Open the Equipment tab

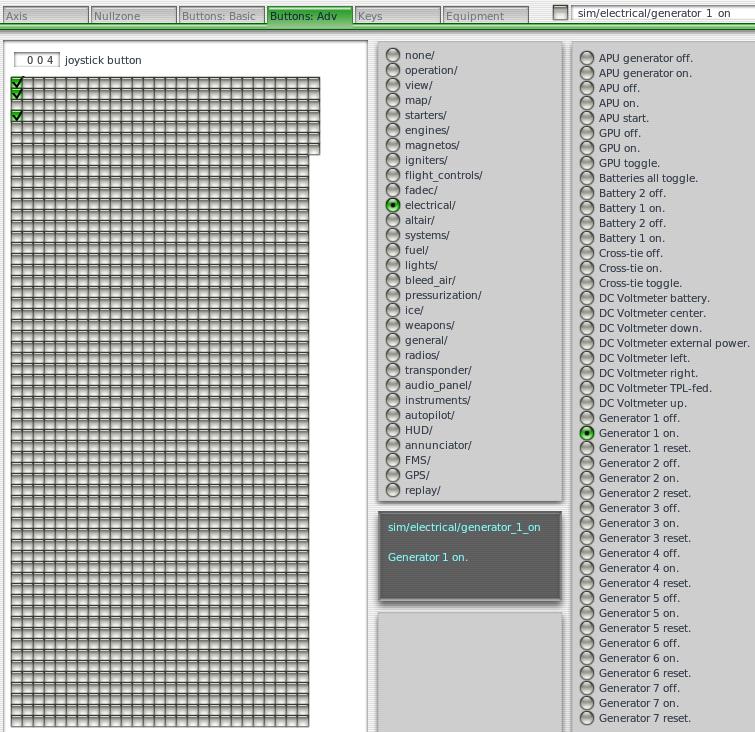pyautogui.click(x=485, y=16)
